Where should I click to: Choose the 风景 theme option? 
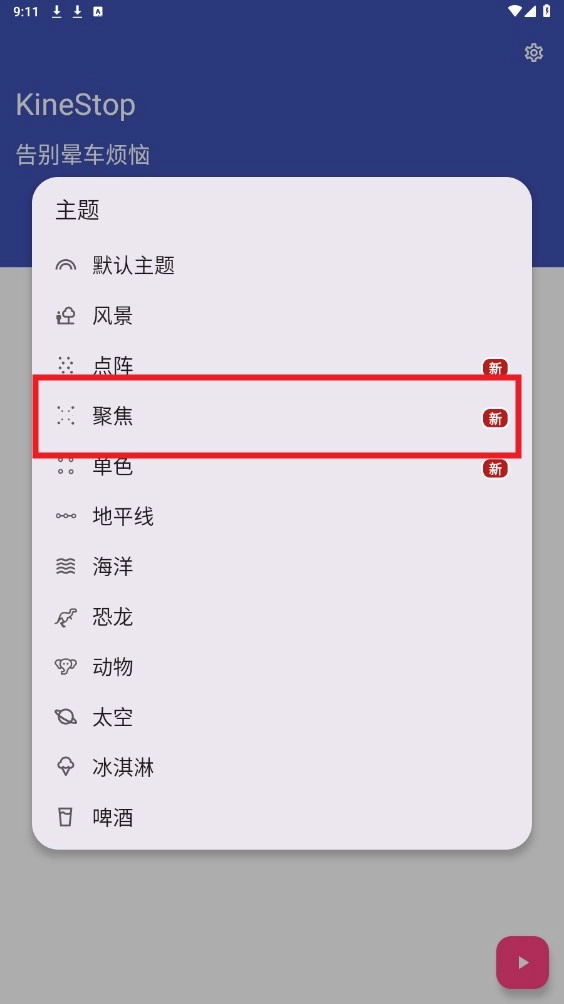tap(282, 315)
